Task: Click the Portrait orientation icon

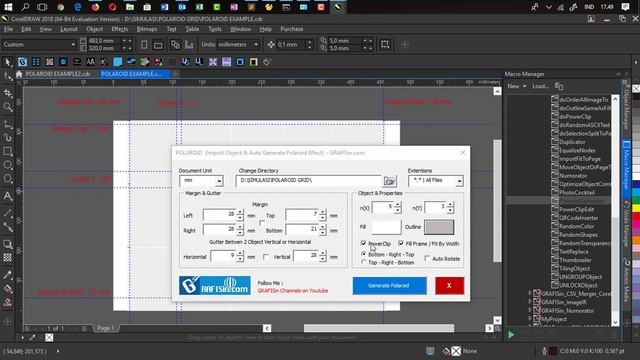Action: click(144, 44)
